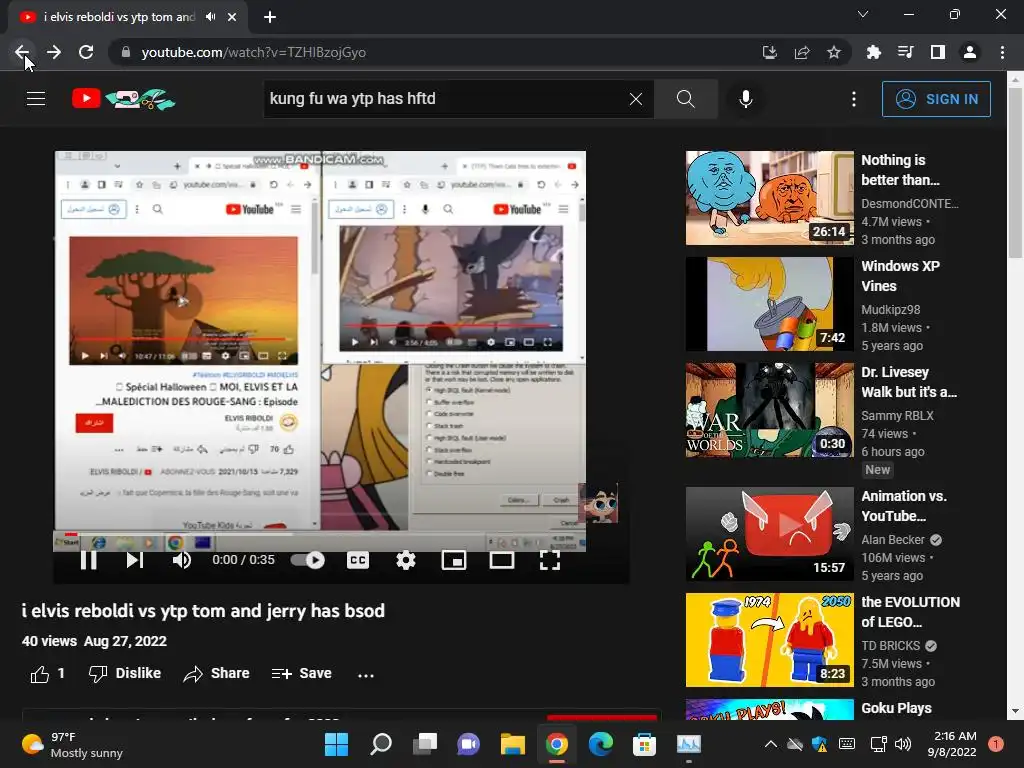Open the tab search chevron
Image resolution: width=1024 pixels, height=768 pixels.
coord(863,14)
